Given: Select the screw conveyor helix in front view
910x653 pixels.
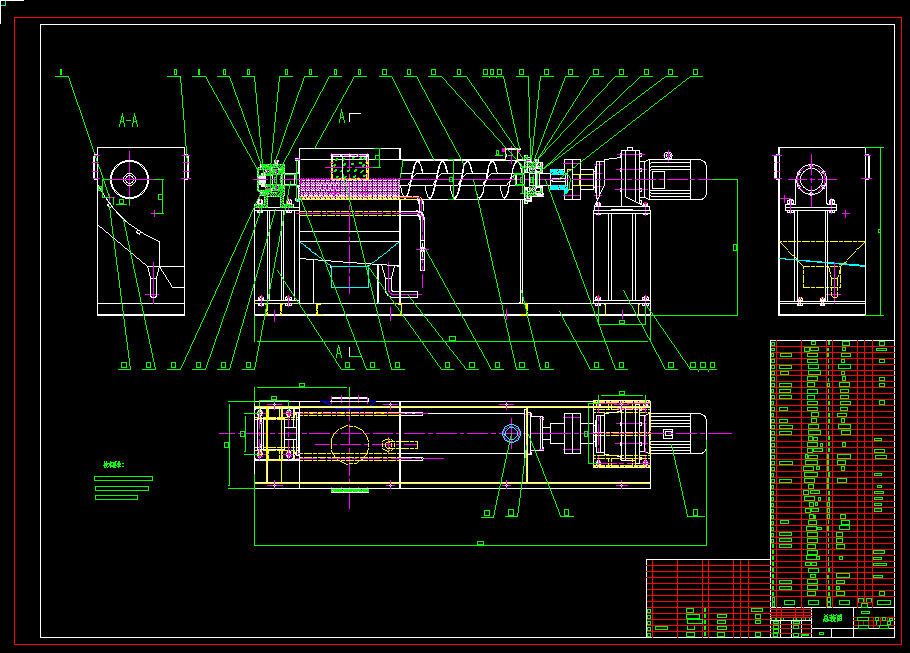Looking at the screenshot, I should pos(463,179).
